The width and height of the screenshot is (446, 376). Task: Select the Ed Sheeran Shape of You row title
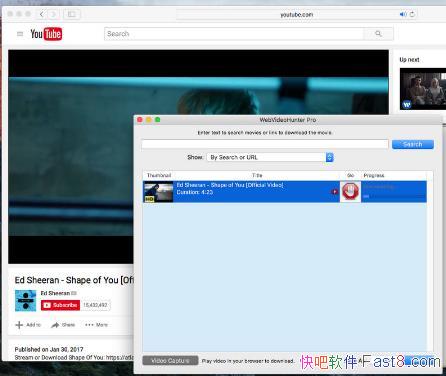(230, 185)
